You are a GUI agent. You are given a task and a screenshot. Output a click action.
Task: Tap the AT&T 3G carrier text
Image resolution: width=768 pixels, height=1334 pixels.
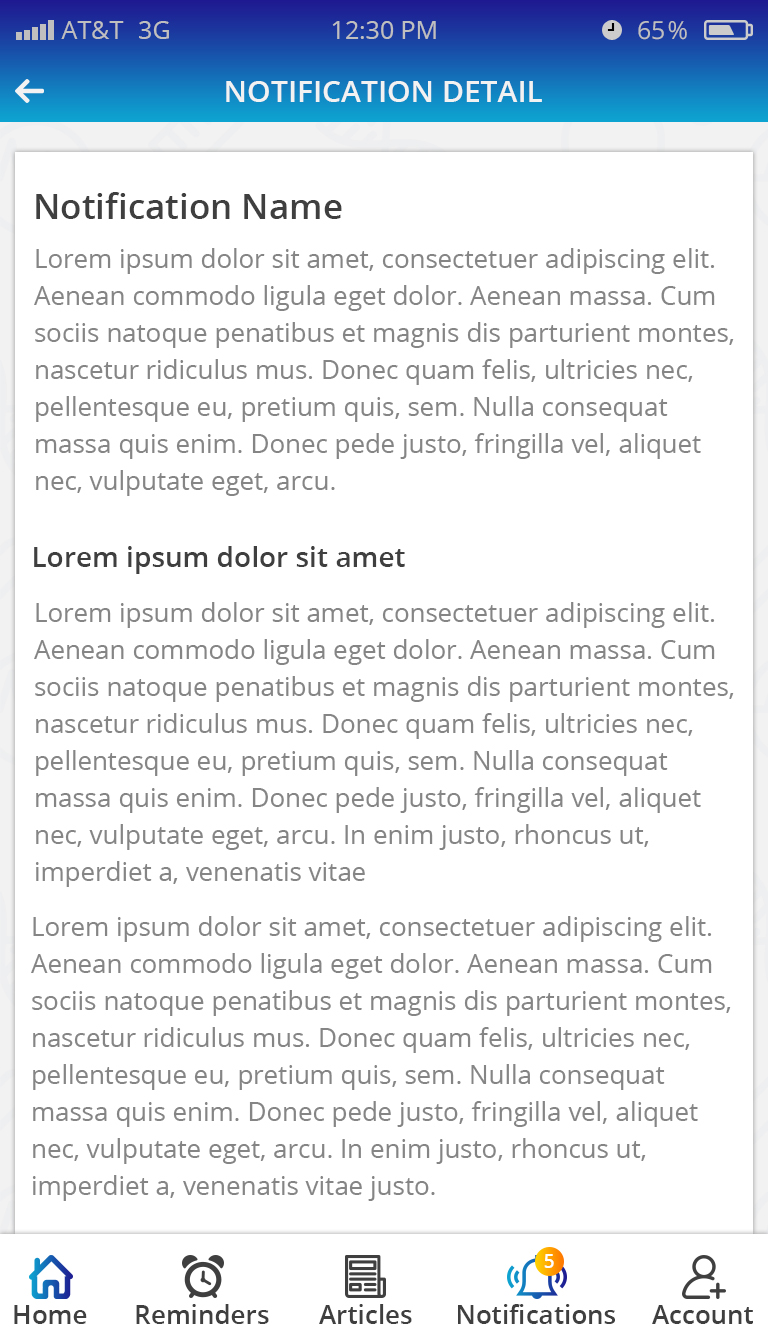(x=116, y=31)
